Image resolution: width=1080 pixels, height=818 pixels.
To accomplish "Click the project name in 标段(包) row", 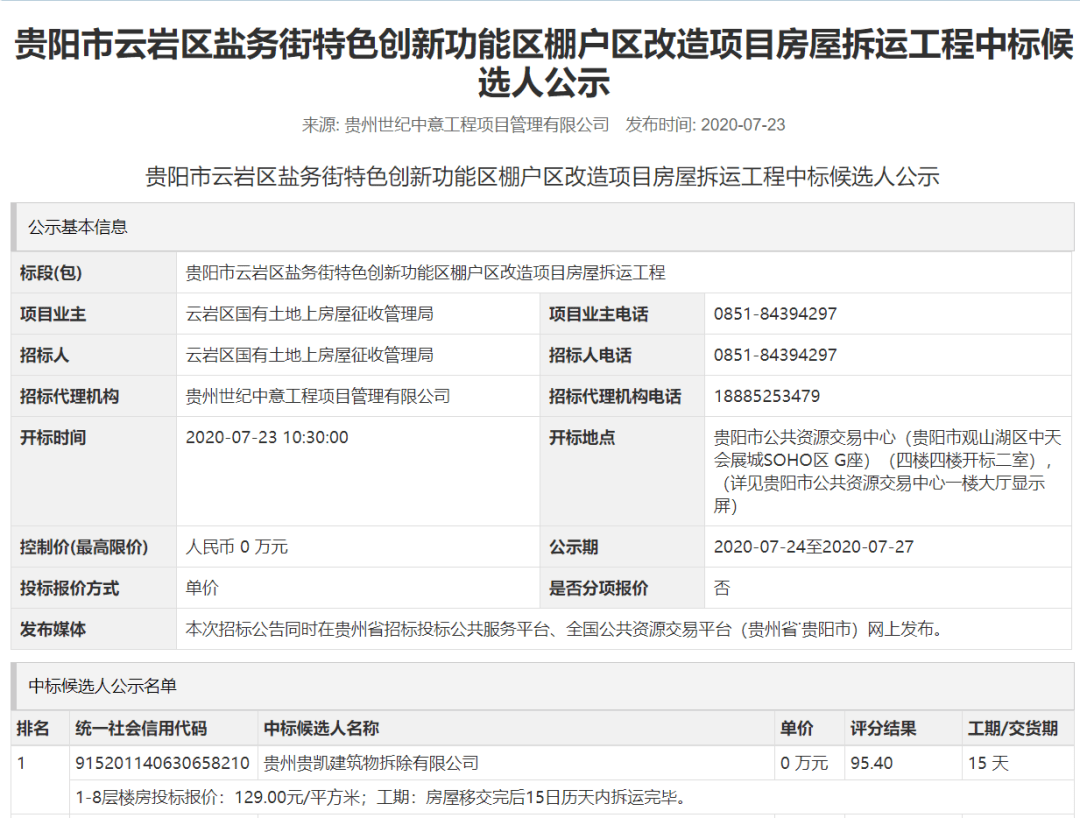I will pos(425,273).
